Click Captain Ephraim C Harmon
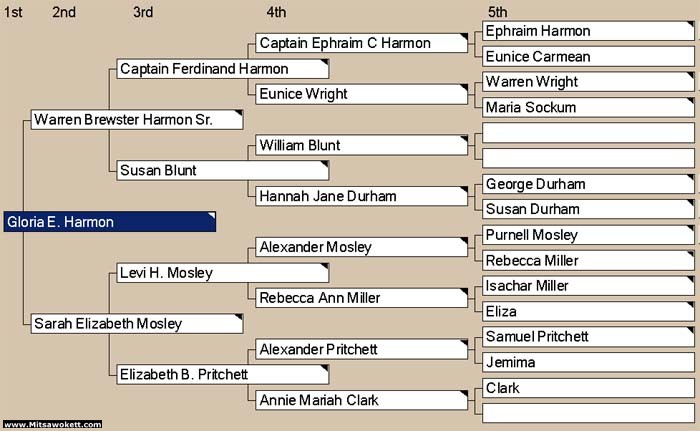700x431 pixels. click(362, 43)
